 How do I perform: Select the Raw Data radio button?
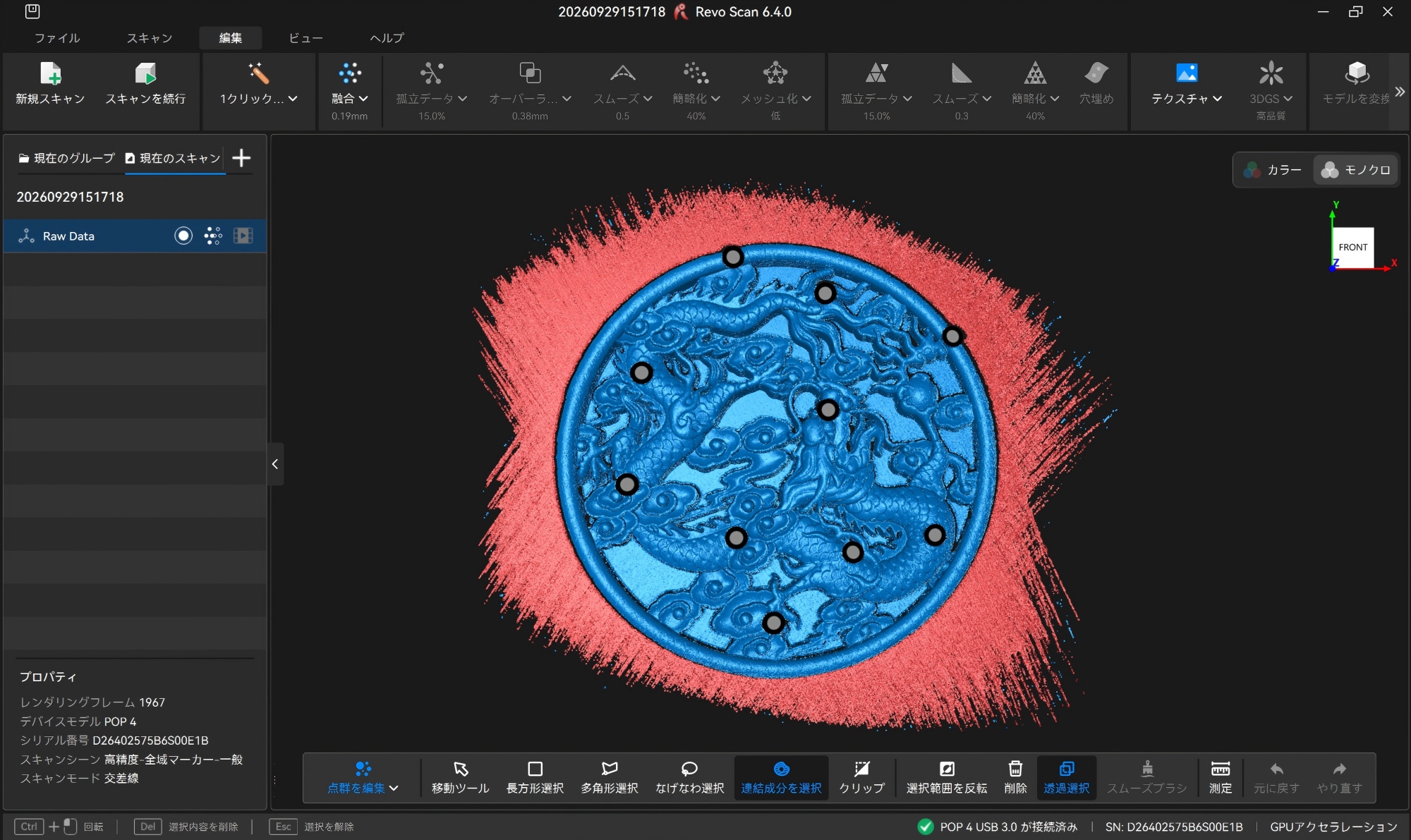183,236
